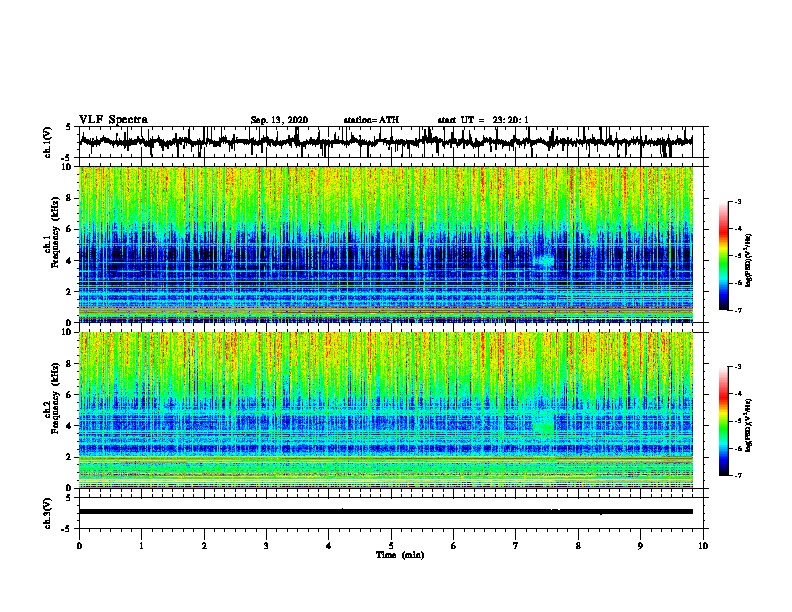Click the ch.1 colorbar log(PSD) unit label
792x612 pixels.
point(749,261)
